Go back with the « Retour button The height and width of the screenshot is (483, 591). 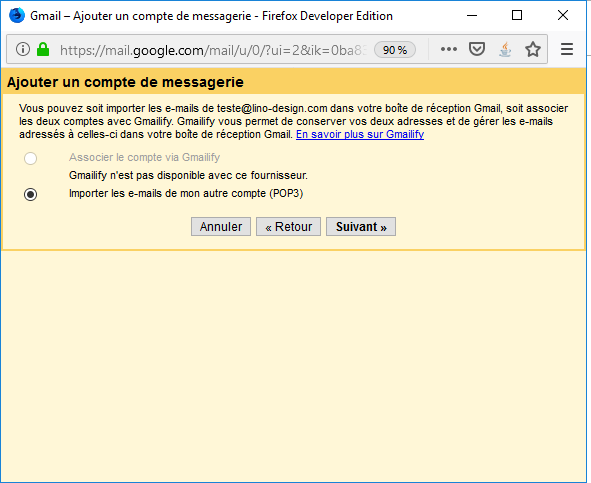tap(288, 227)
